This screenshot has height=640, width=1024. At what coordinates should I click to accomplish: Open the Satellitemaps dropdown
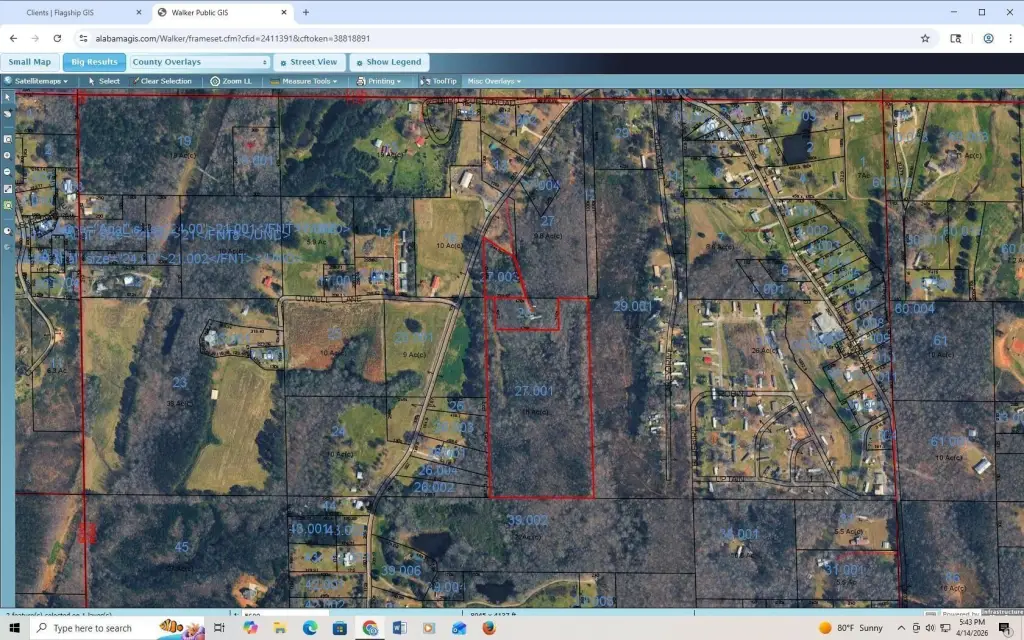click(x=36, y=81)
